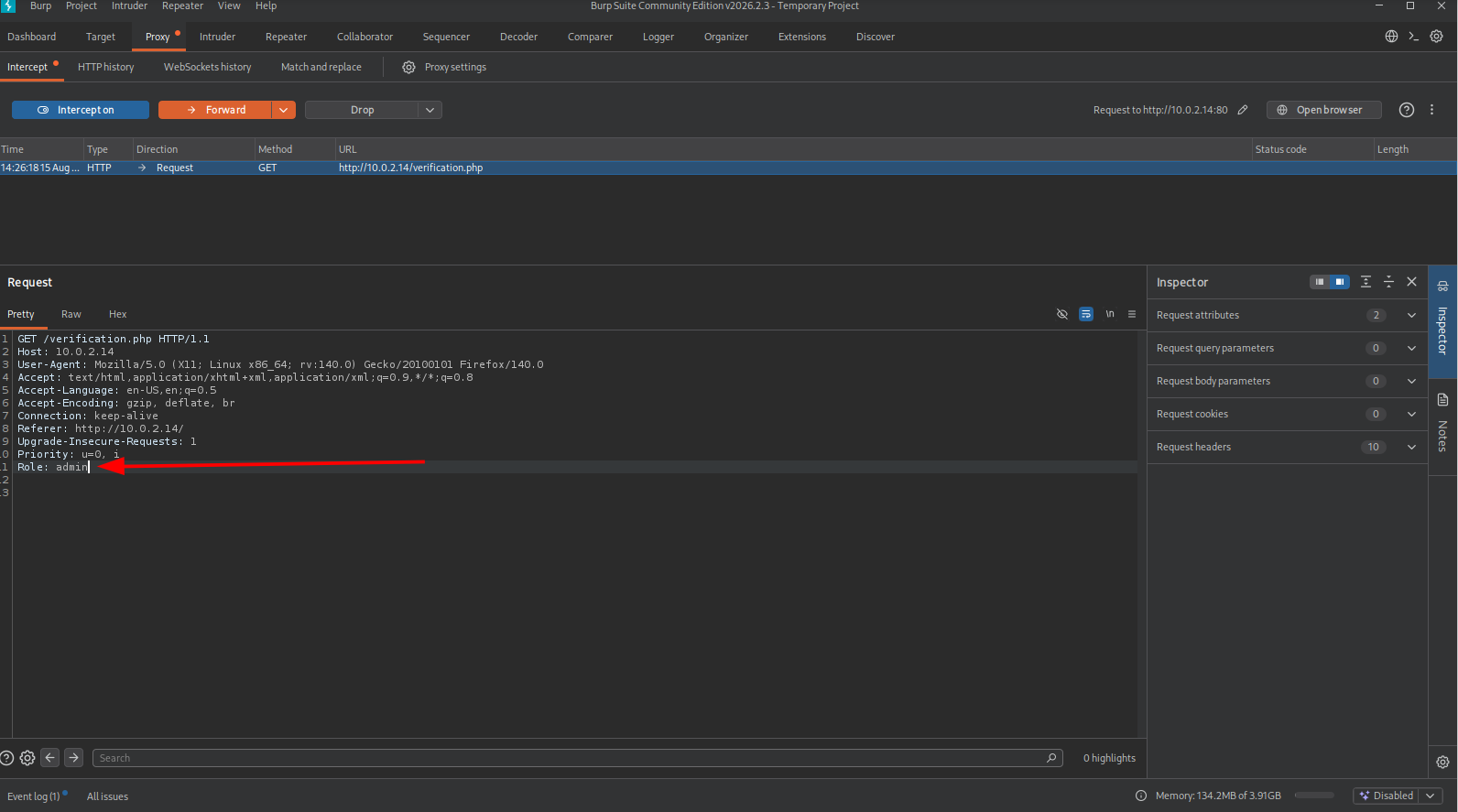This screenshot has width=1458, height=812.
Task: Open the Notes sidebar tab
Action: [x=1442, y=426]
